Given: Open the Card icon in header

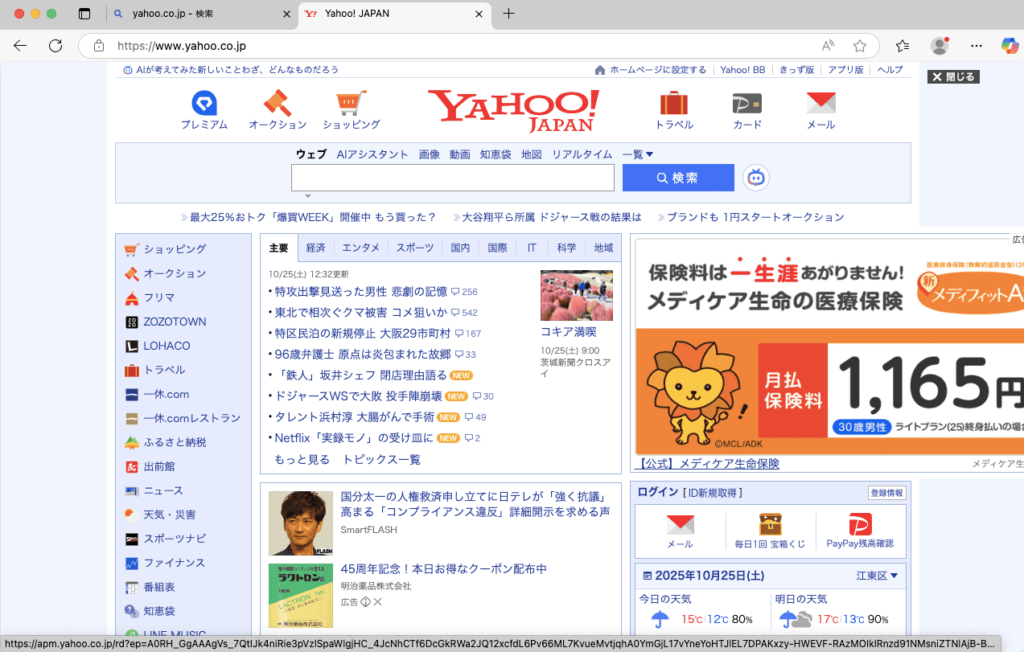Looking at the screenshot, I should click(747, 103).
